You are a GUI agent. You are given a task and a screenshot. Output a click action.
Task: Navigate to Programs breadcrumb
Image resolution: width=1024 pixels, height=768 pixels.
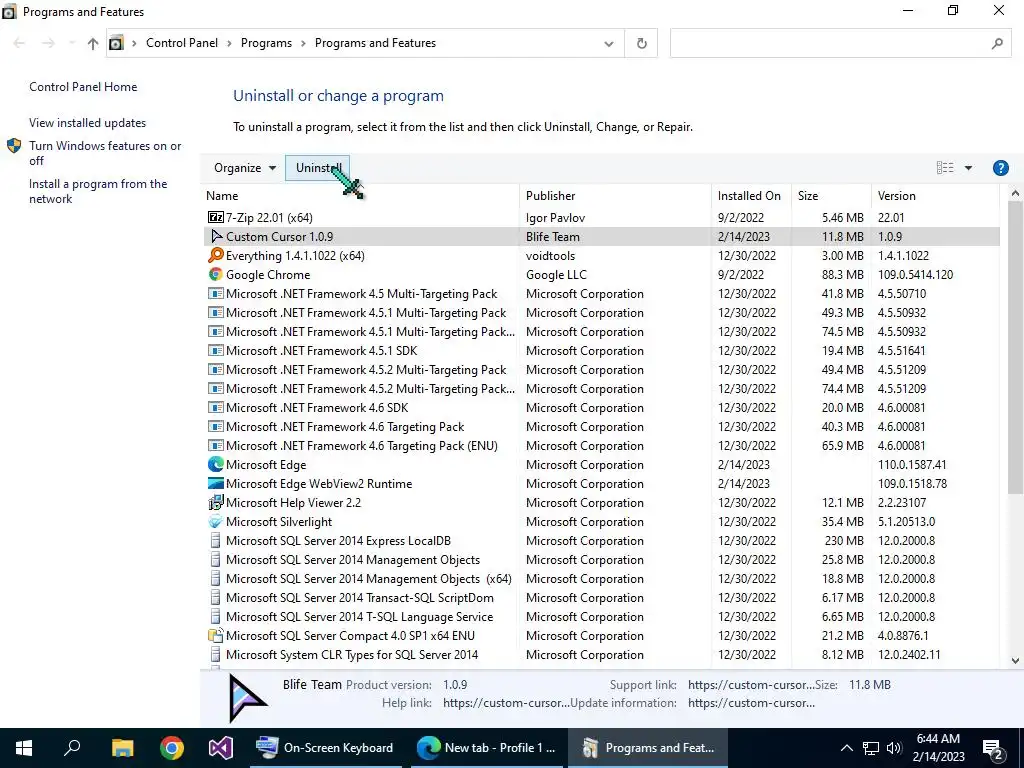pos(266,43)
